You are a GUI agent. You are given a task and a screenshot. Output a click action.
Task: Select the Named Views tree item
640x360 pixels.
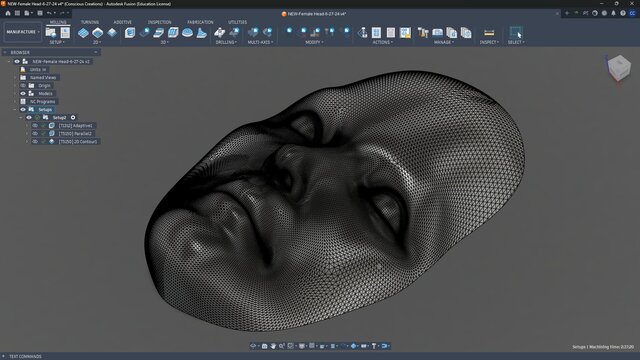(43, 78)
